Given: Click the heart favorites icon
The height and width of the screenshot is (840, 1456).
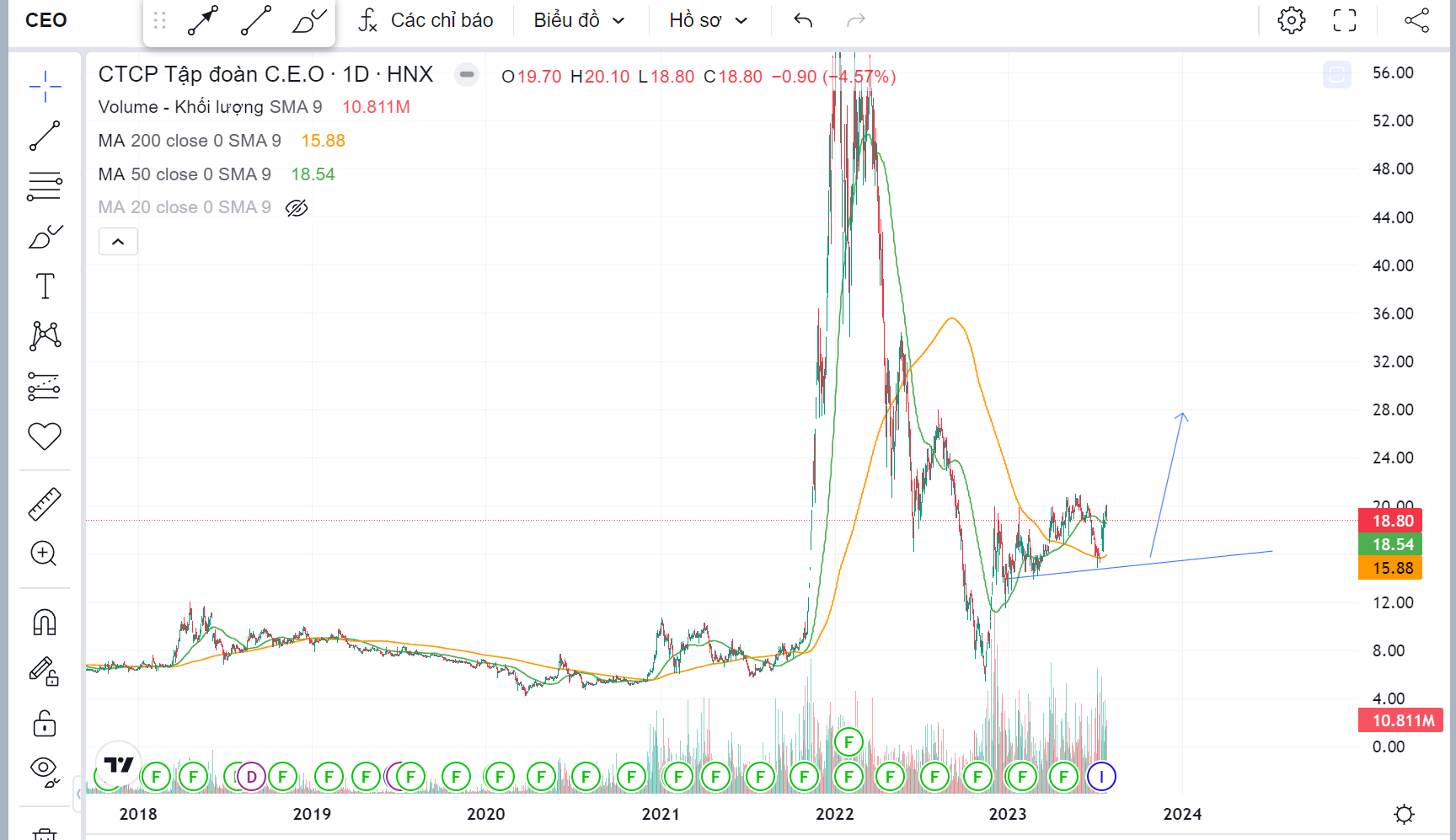Looking at the screenshot, I should [x=45, y=436].
